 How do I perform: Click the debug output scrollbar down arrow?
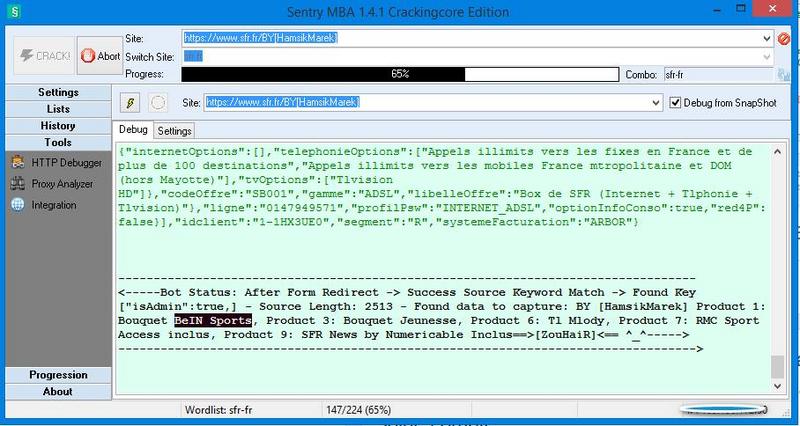pos(777,386)
